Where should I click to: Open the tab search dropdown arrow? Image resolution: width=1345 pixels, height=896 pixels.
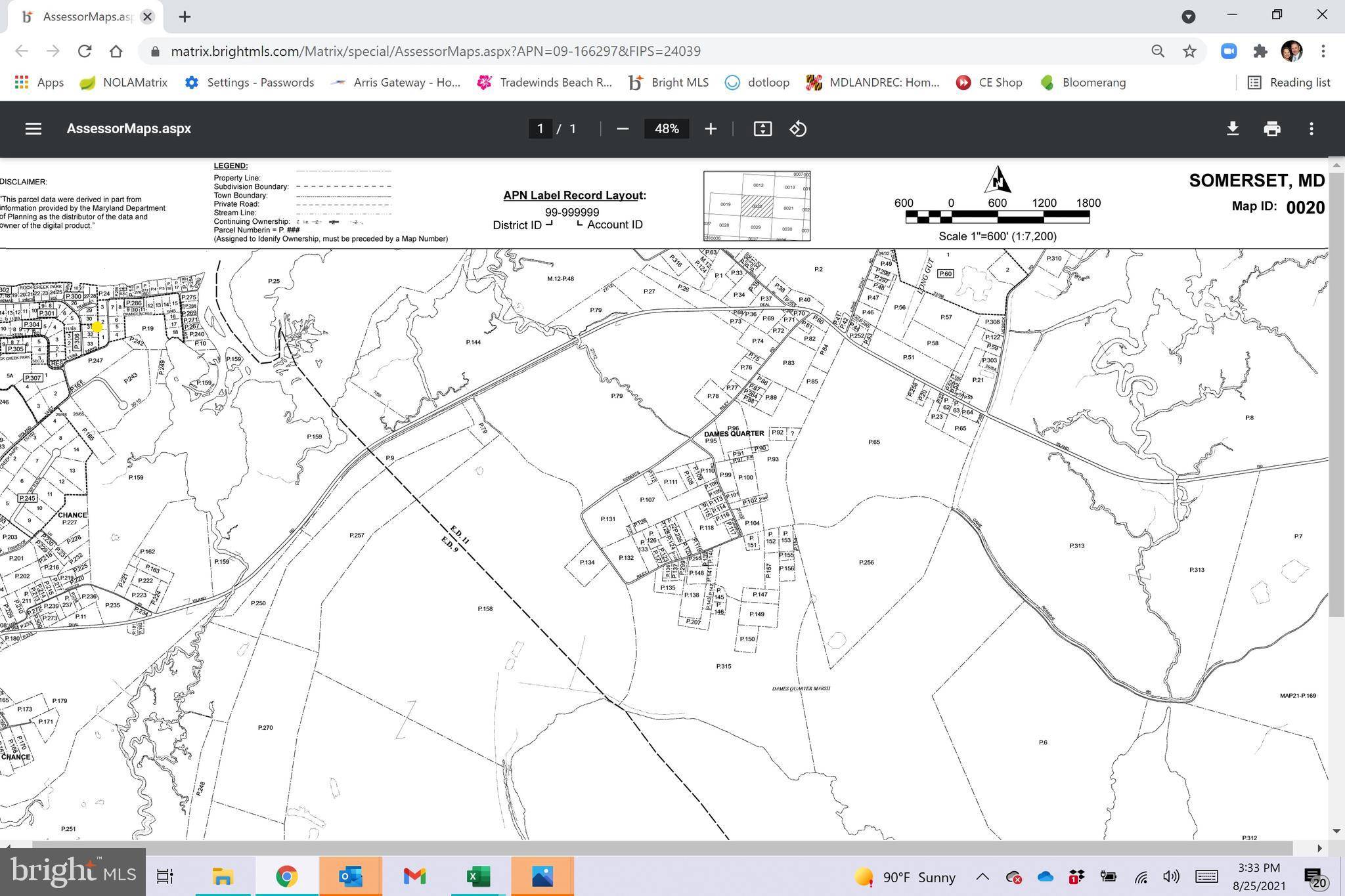coord(1188,17)
